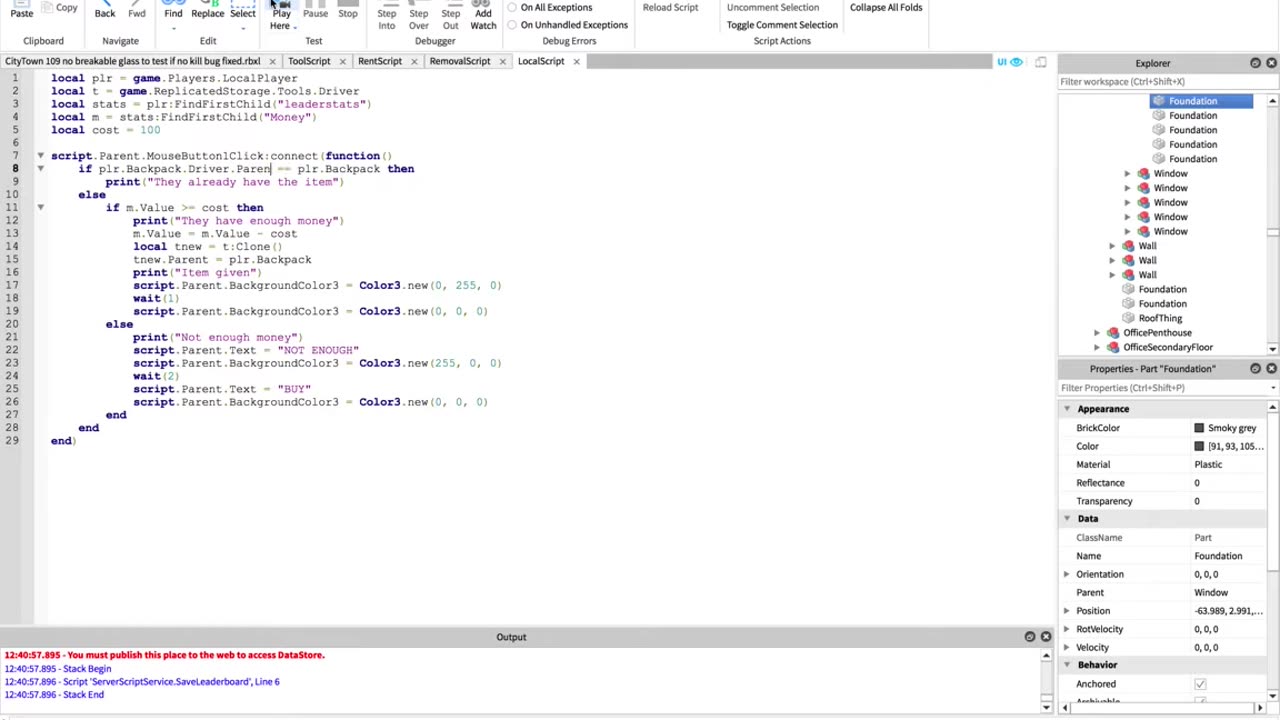This screenshot has width=1280, height=720.
Task: Expand the Velocity property
Action: click(1066, 647)
